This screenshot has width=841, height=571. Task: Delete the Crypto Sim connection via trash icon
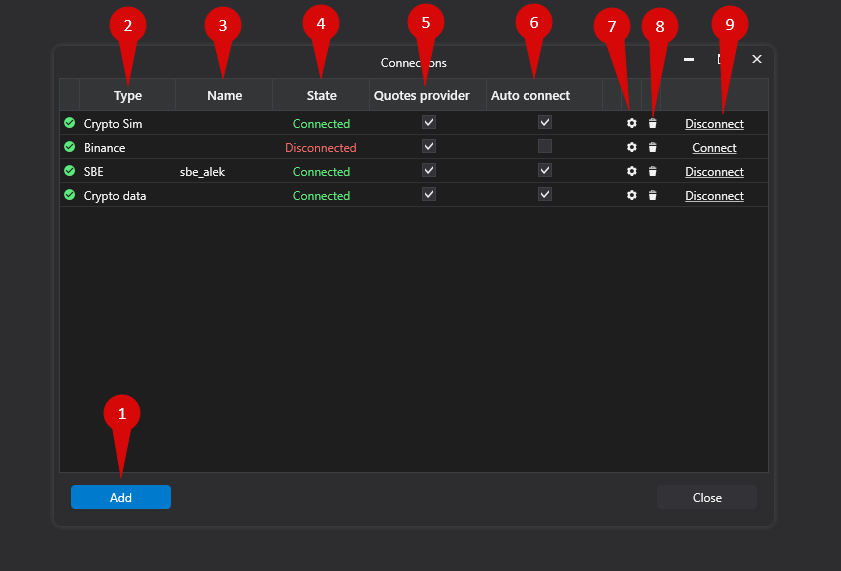(652, 124)
